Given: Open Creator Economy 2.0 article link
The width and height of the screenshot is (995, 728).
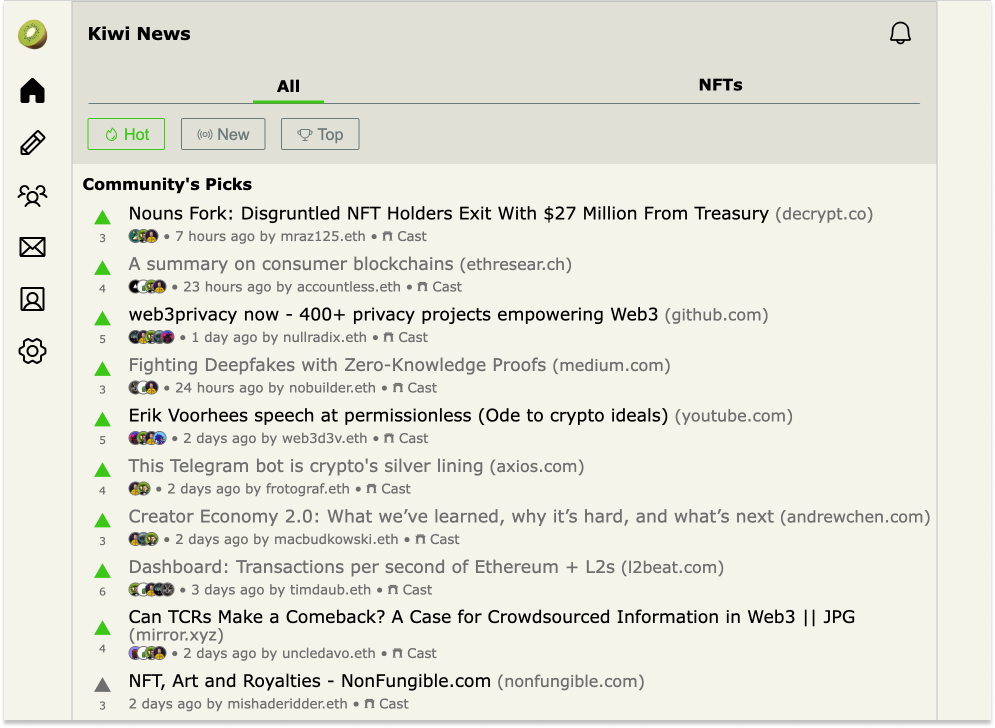Looking at the screenshot, I should [451, 517].
